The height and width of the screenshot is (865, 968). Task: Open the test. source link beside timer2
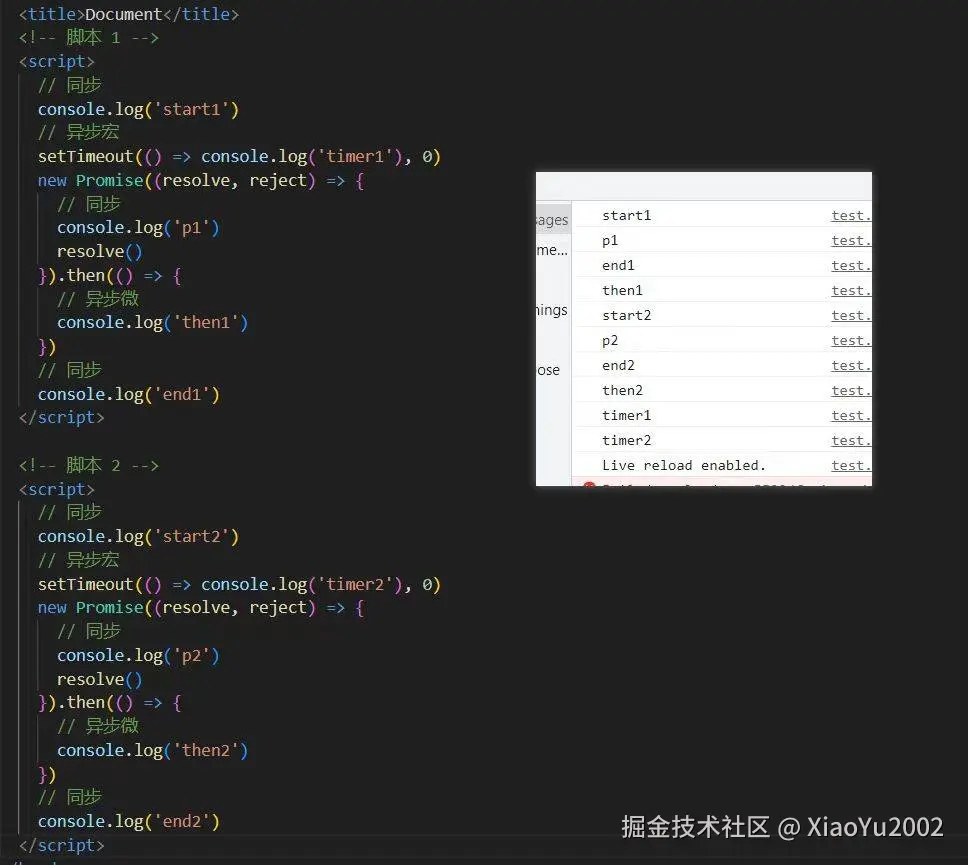click(x=849, y=440)
